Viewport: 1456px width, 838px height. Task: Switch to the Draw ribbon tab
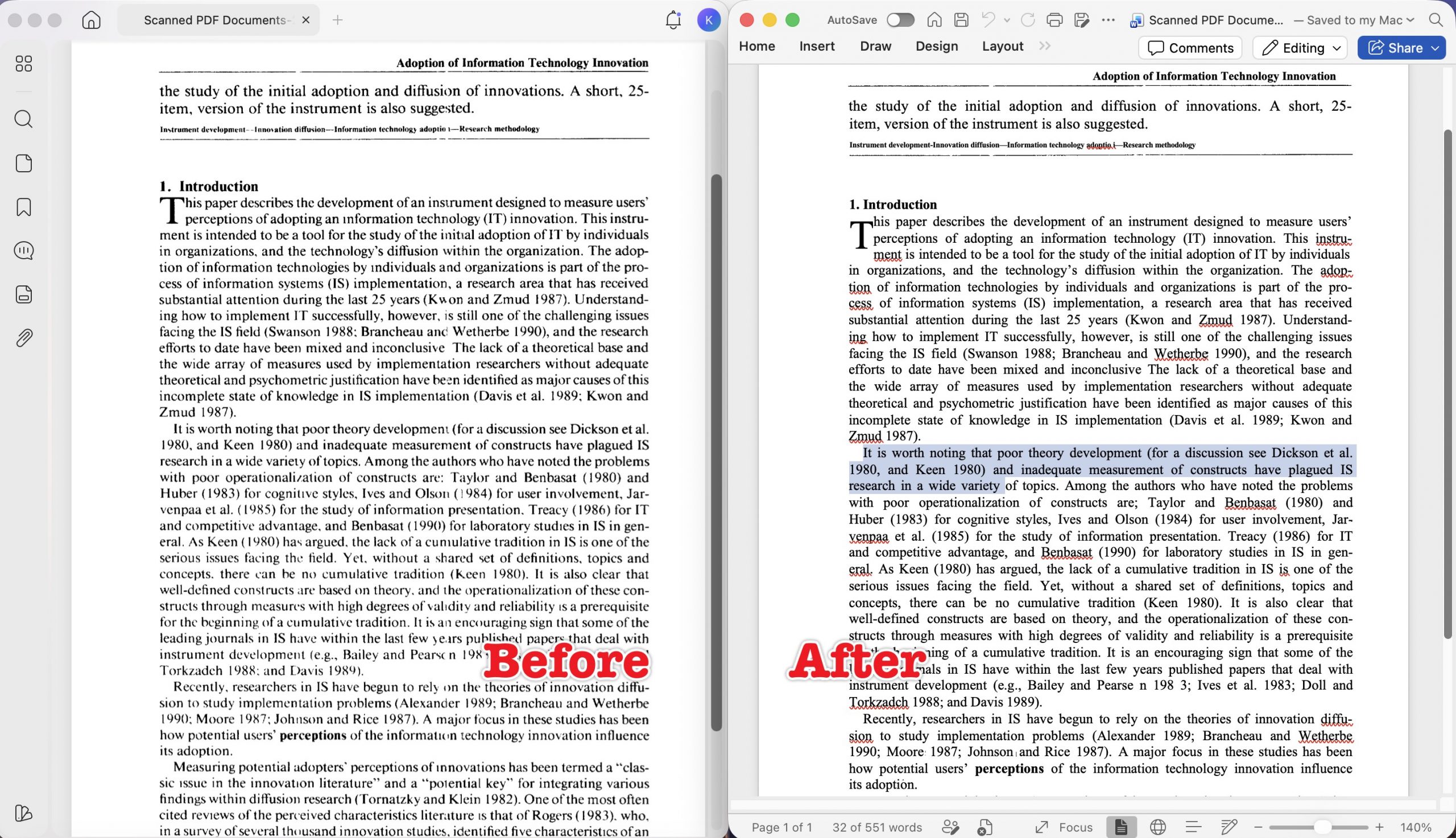point(876,47)
